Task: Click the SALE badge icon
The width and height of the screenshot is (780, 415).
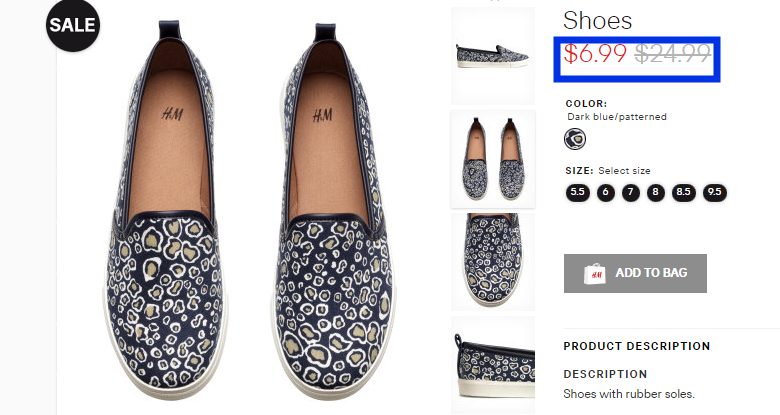Action: click(73, 25)
